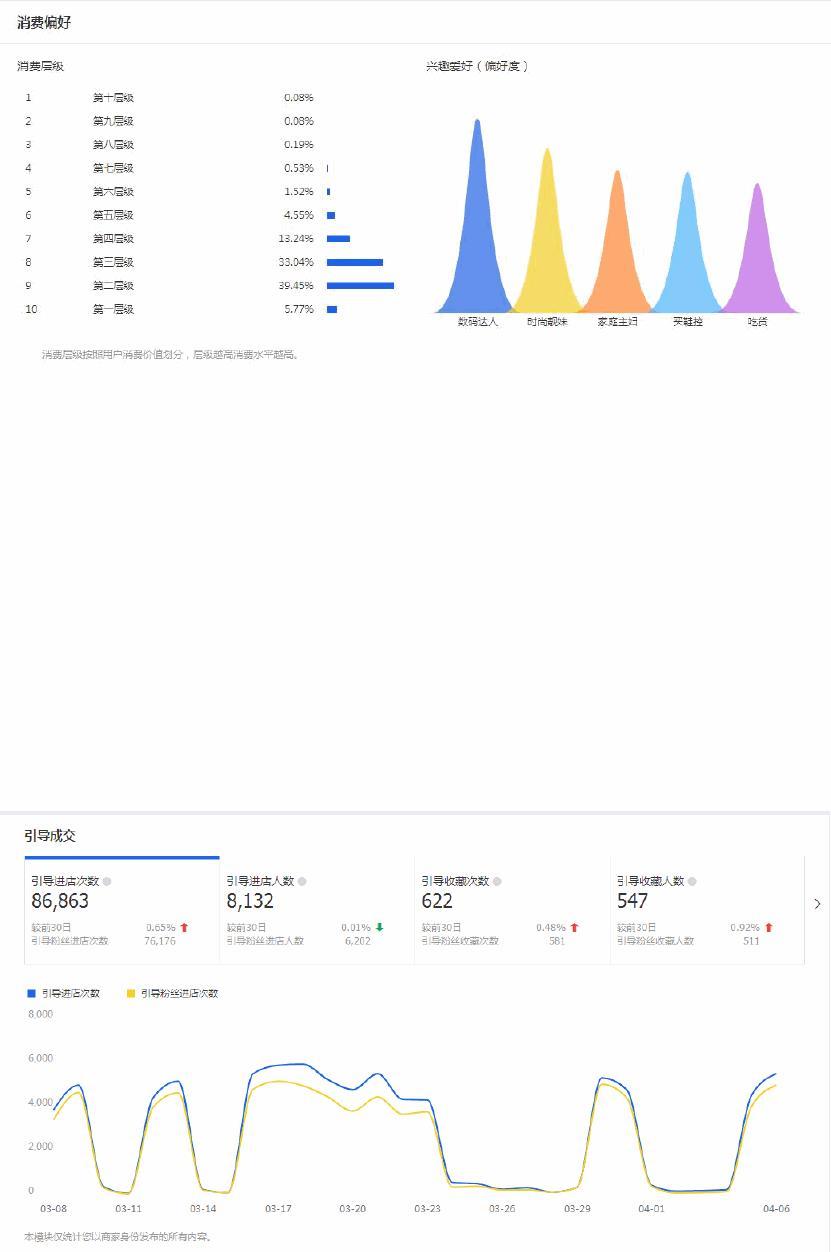Click red up arrow next to 0.65%
Viewport: 831px width, 1252px height.
point(184,927)
